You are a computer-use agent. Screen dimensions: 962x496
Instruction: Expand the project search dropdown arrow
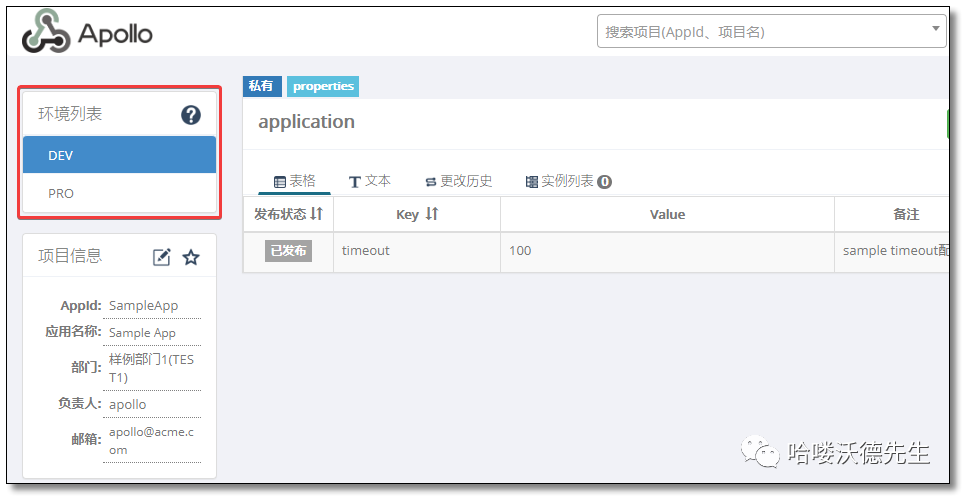click(936, 28)
